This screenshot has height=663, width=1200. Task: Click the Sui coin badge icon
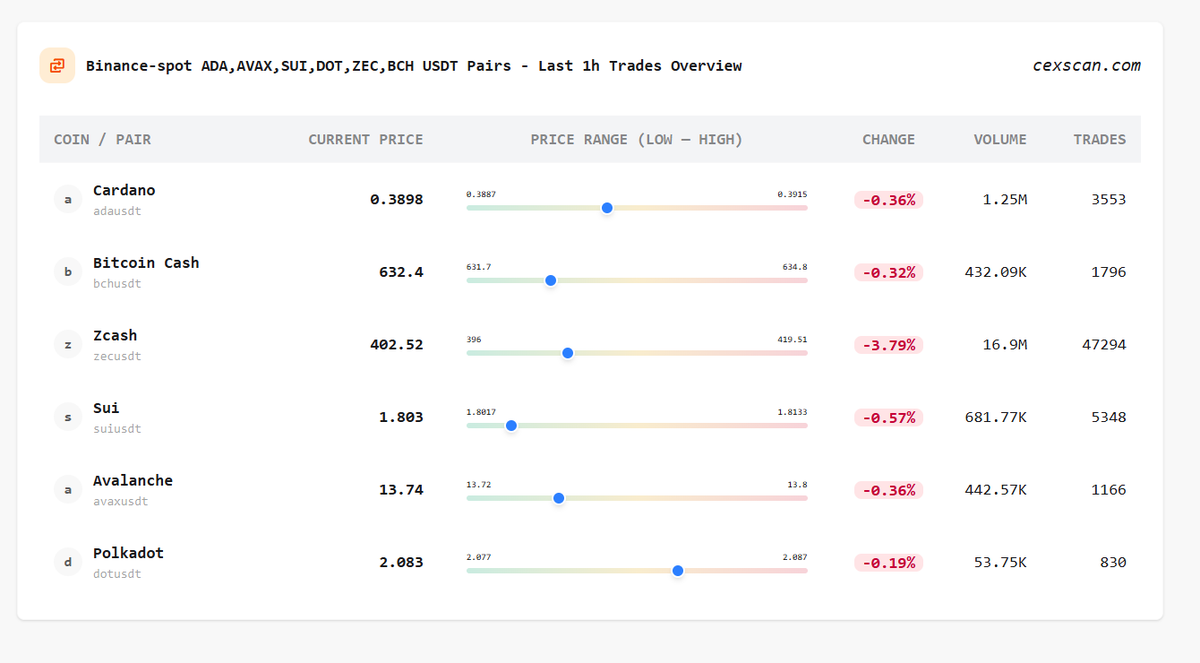point(68,416)
